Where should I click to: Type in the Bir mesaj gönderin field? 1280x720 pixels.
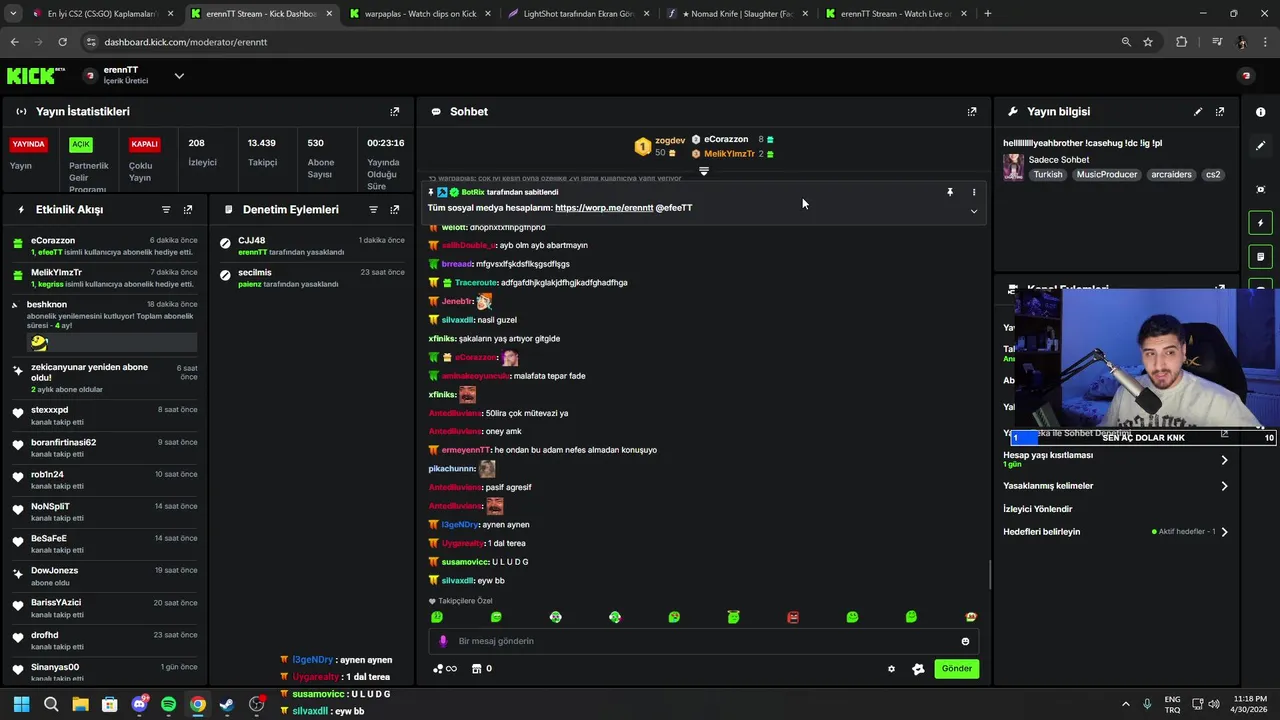pyautogui.click(x=704, y=642)
